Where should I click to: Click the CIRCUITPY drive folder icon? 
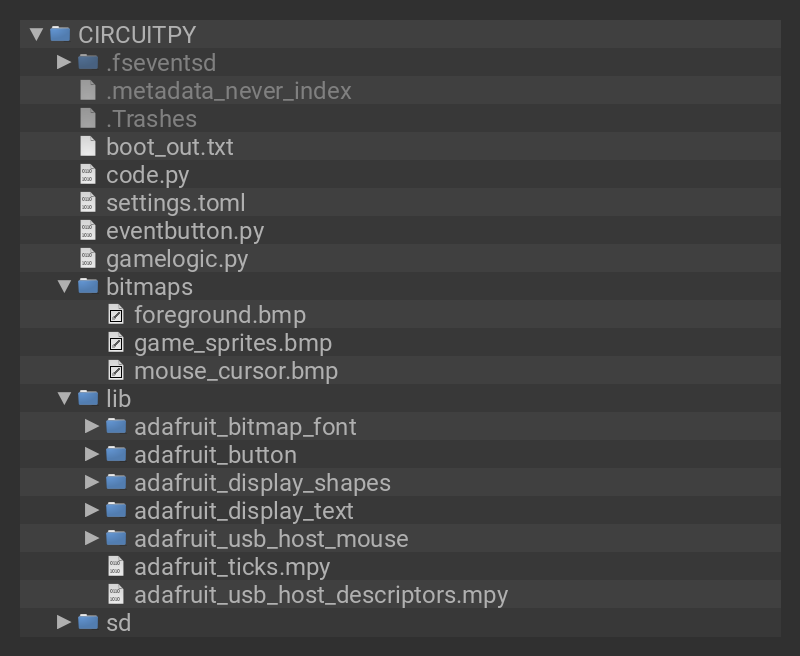[60, 35]
